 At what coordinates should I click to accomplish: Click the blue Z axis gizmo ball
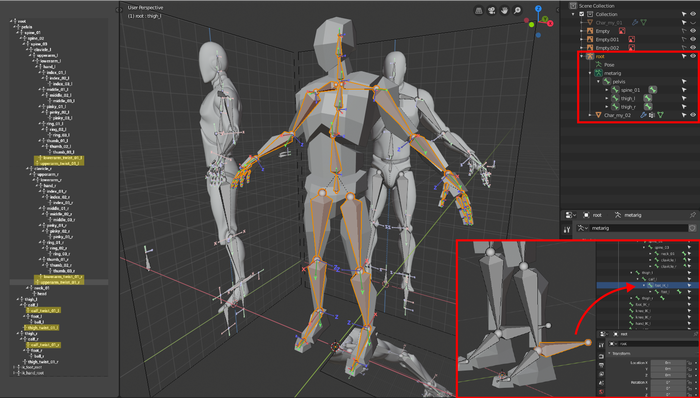point(538,8)
